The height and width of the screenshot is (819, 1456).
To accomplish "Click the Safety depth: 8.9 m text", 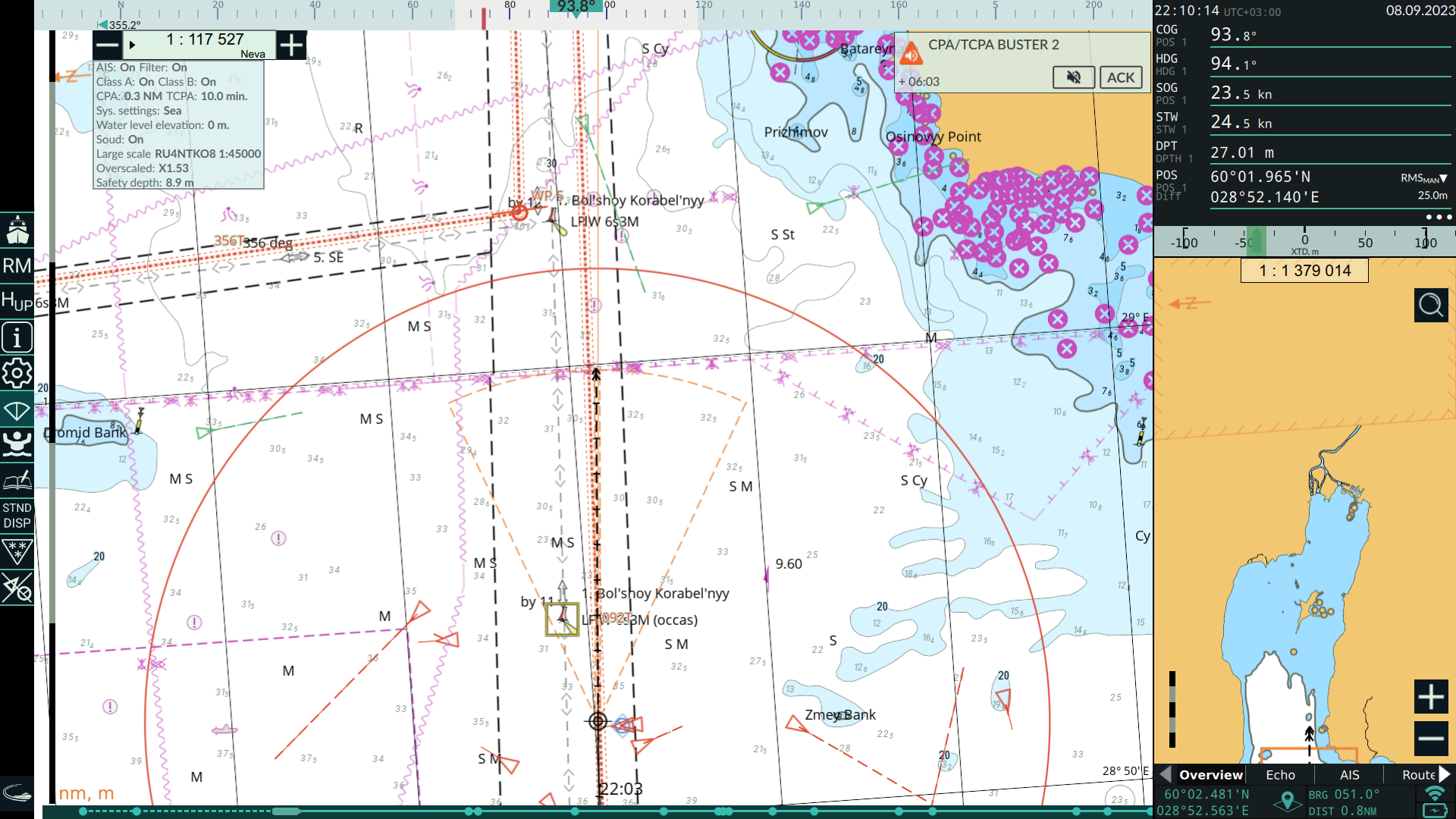I will [144, 182].
